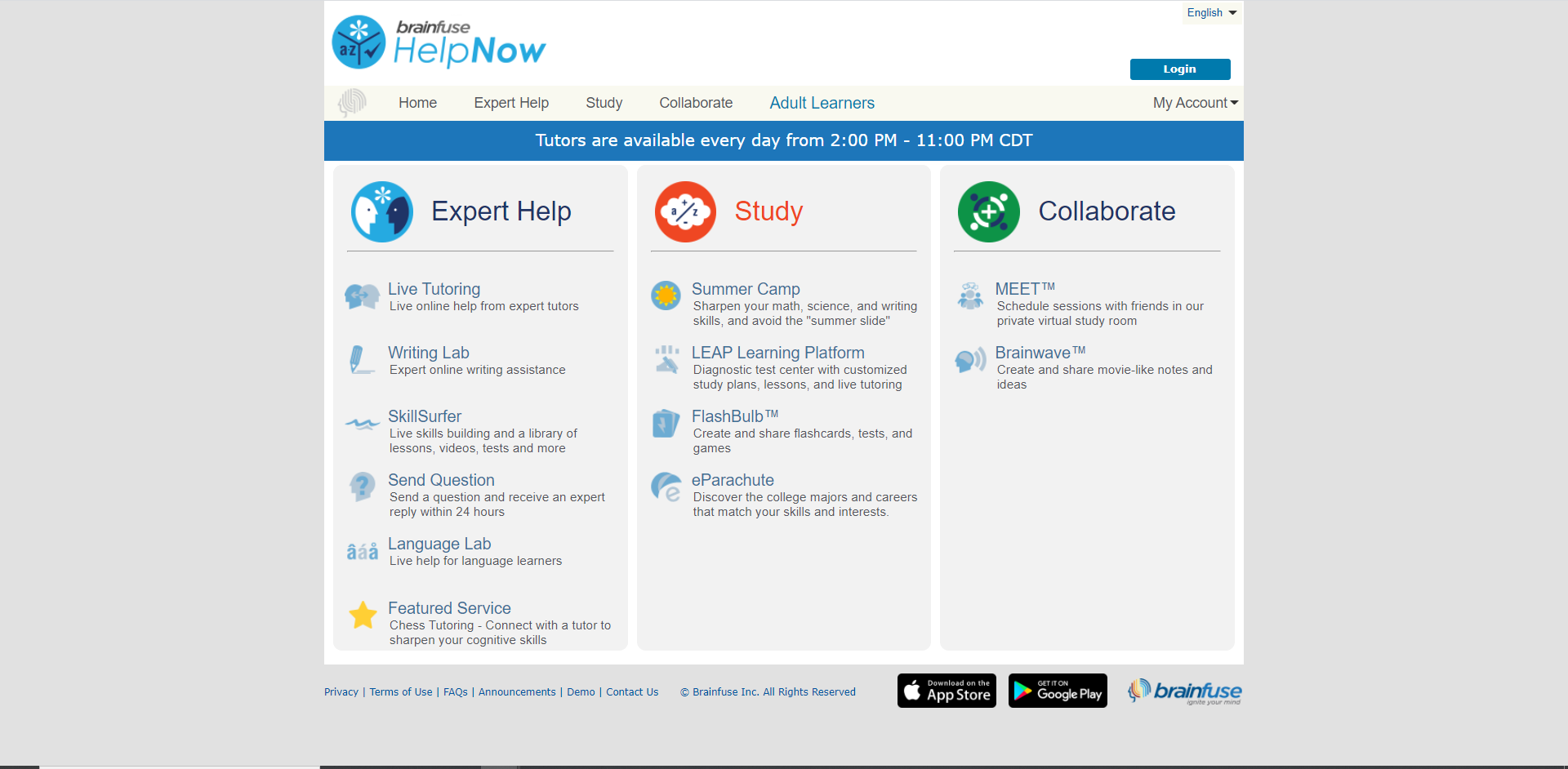1568x769 pixels.
Task: Click the fingerprint icon in navigation bar
Action: (x=352, y=103)
